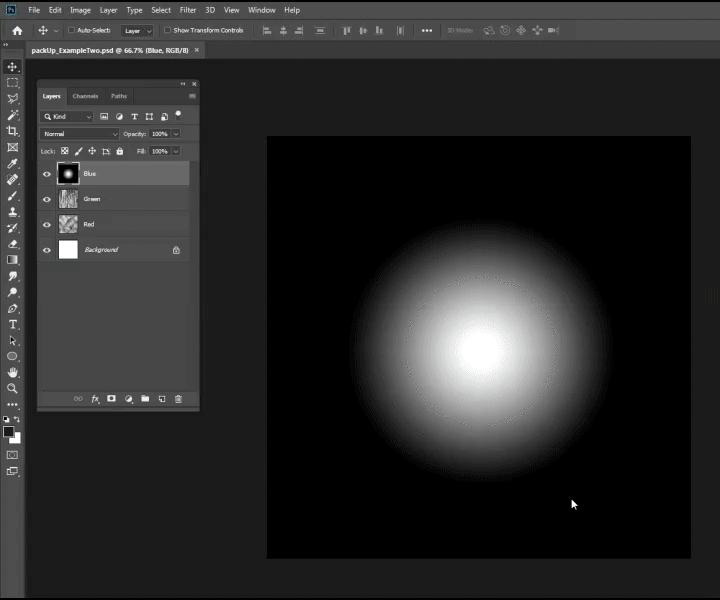Toggle visibility of the Red layer
The image size is (720, 600).
coord(47,225)
